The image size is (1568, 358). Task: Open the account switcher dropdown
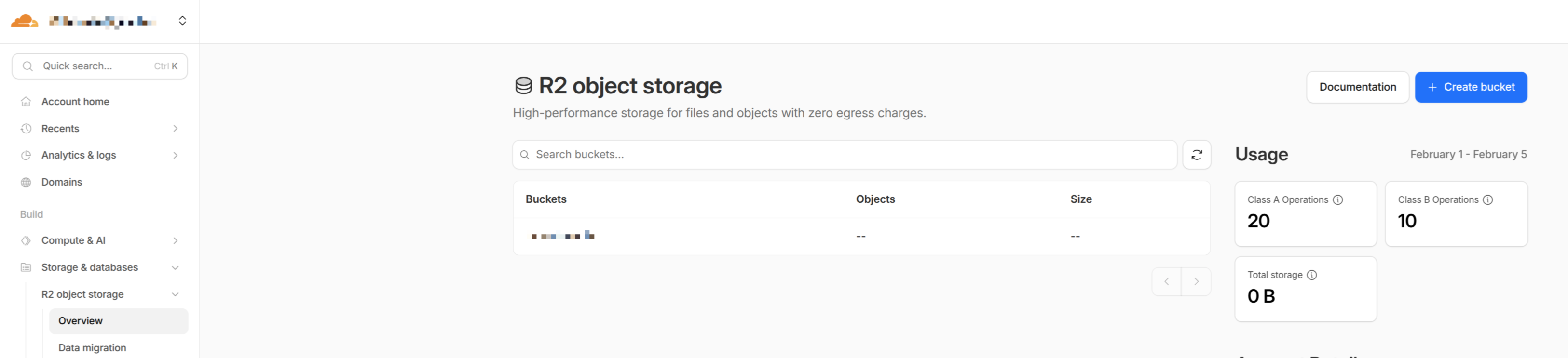[x=182, y=21]
